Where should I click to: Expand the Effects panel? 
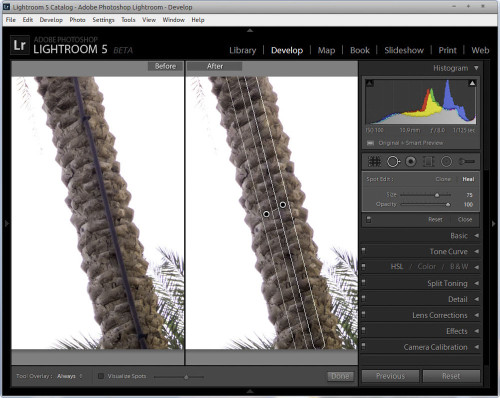(476, 331)
